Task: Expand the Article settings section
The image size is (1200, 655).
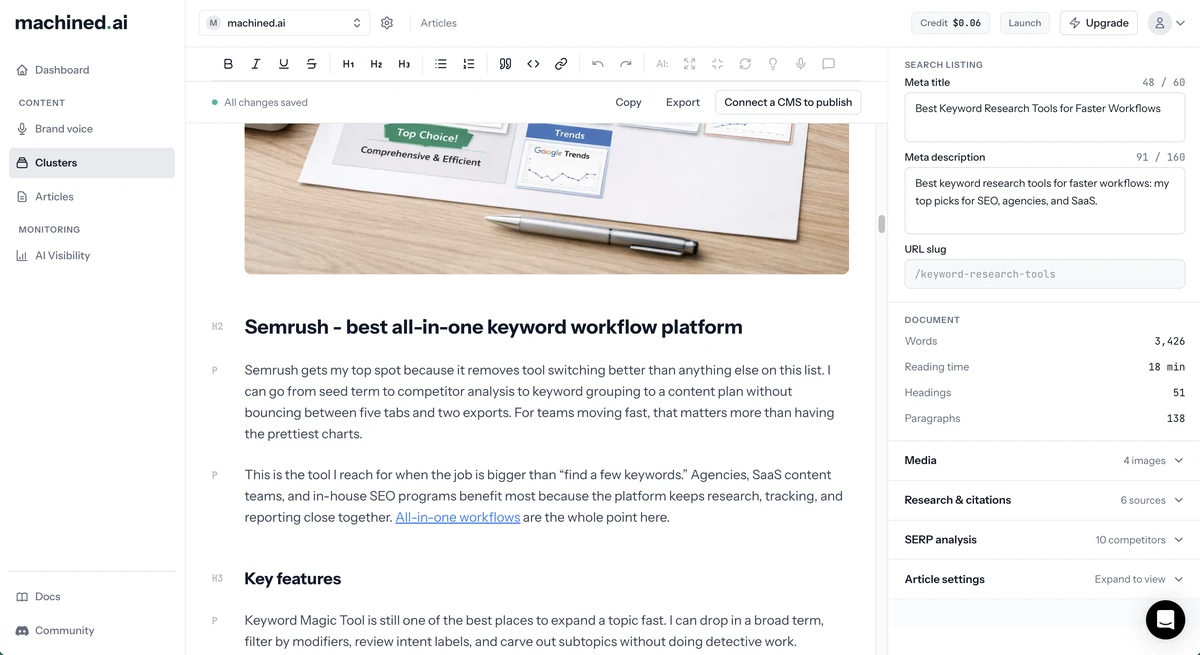Action: 1044,579
